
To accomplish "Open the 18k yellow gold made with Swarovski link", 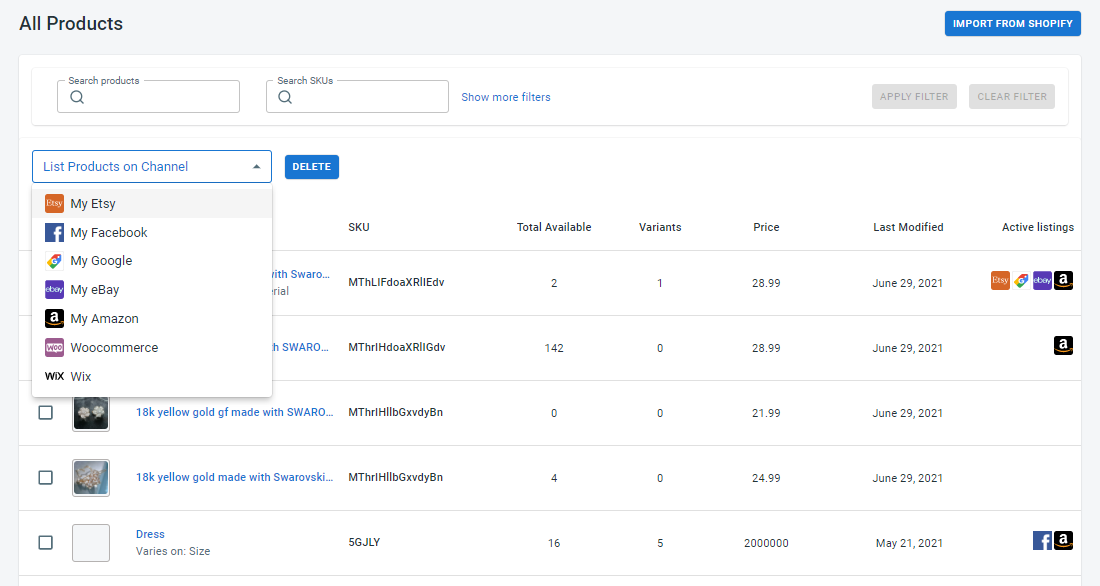I will click(x=234, y=477).
